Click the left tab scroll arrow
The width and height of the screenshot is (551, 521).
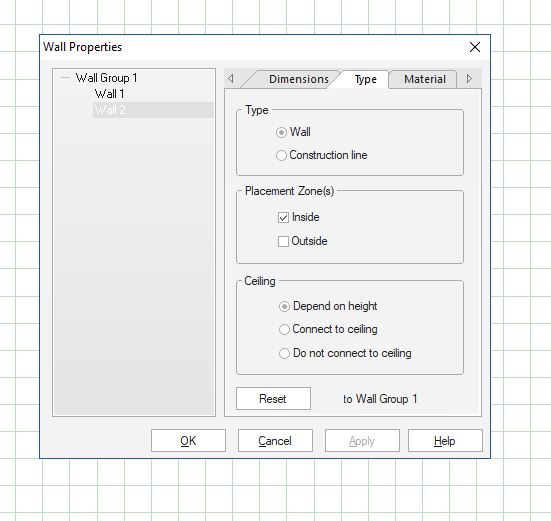point(231,78)
